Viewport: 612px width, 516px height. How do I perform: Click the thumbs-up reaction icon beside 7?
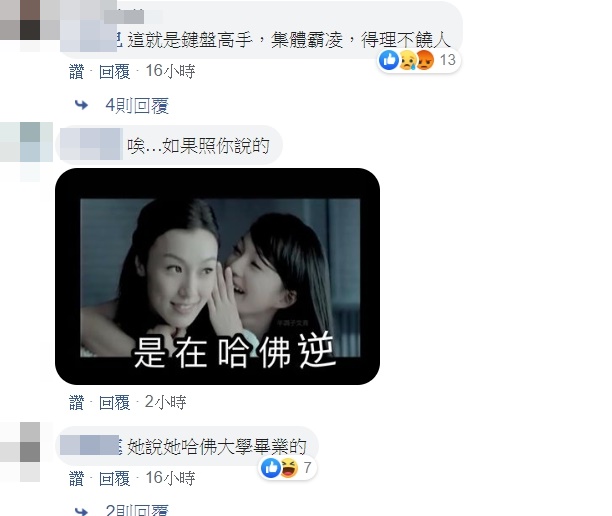click(x=270, y=467)
